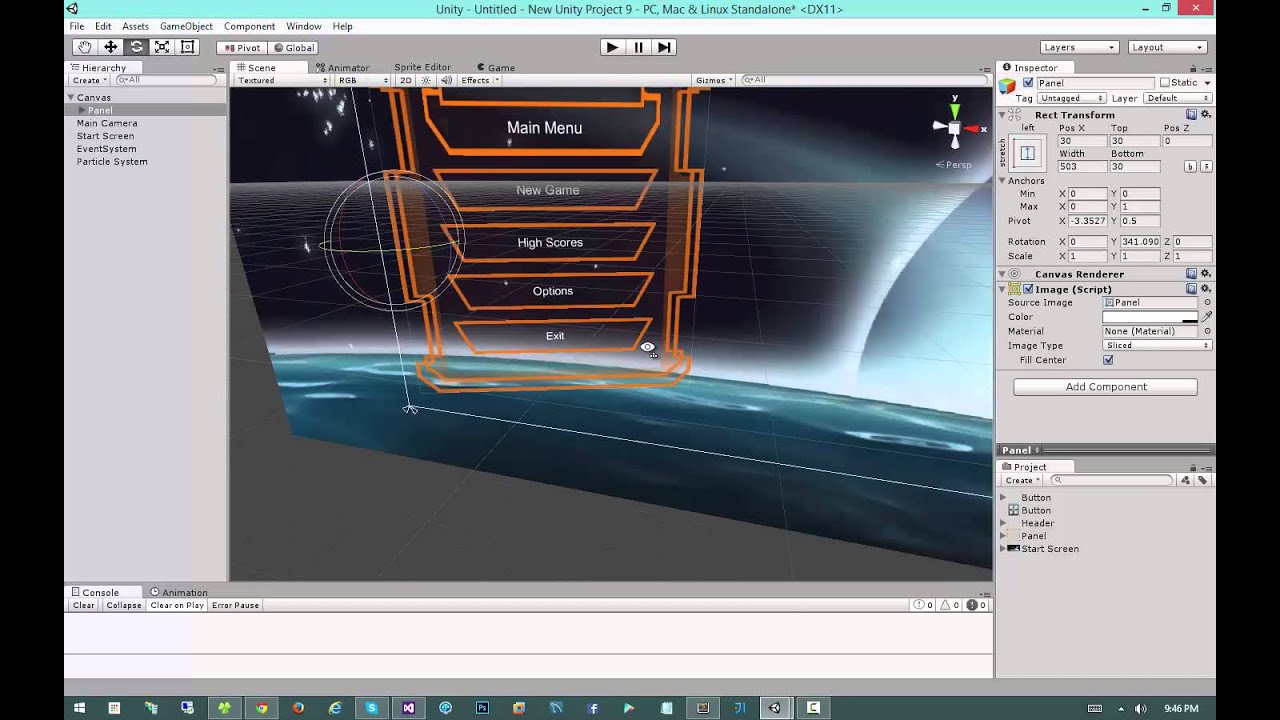The width and height of the screenshot is (1280, 720).
Task: Toggle the Static checkbox
Action: (1164, 83)
